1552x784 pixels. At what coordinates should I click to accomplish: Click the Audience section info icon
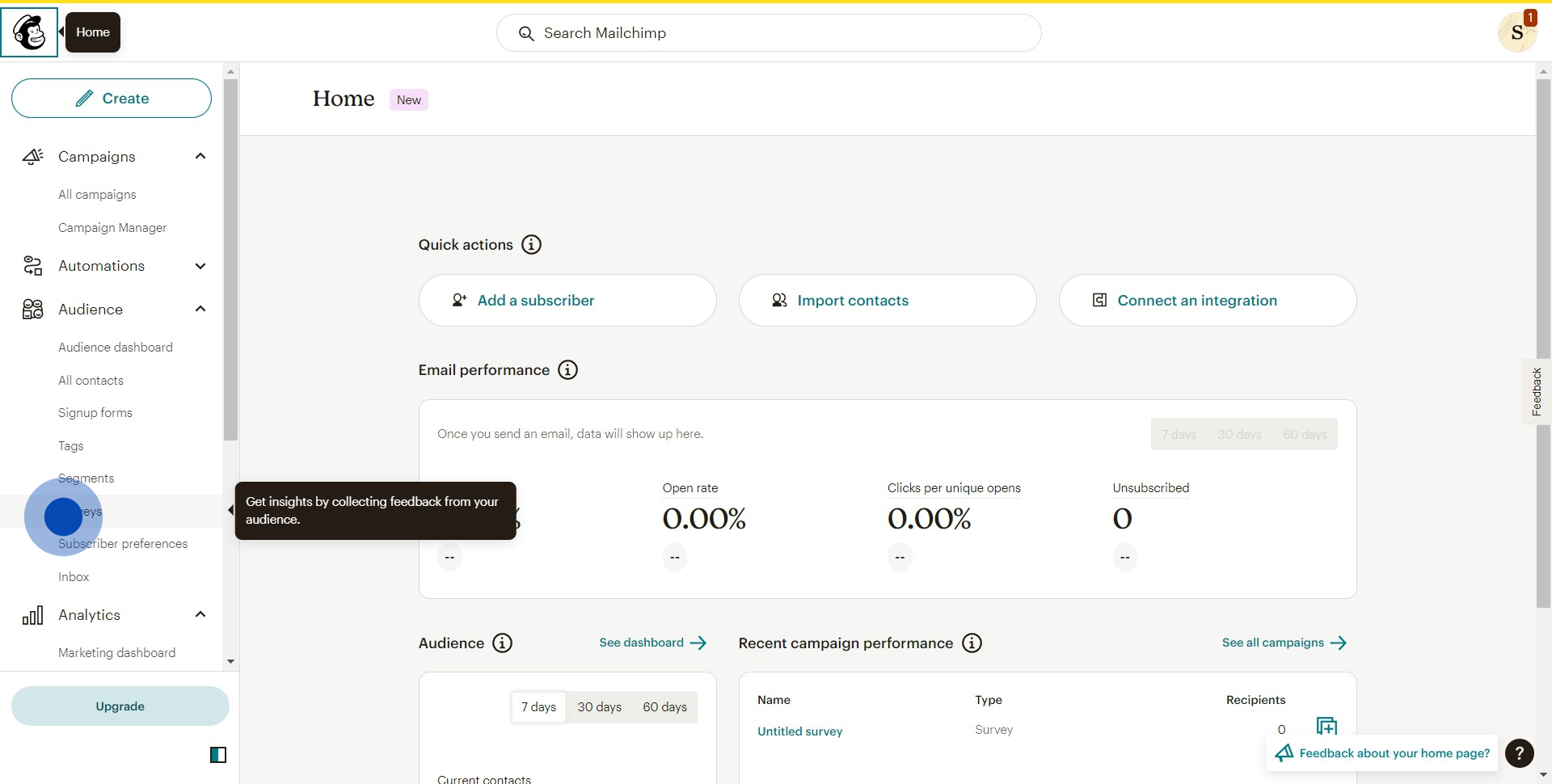[502, 643]
